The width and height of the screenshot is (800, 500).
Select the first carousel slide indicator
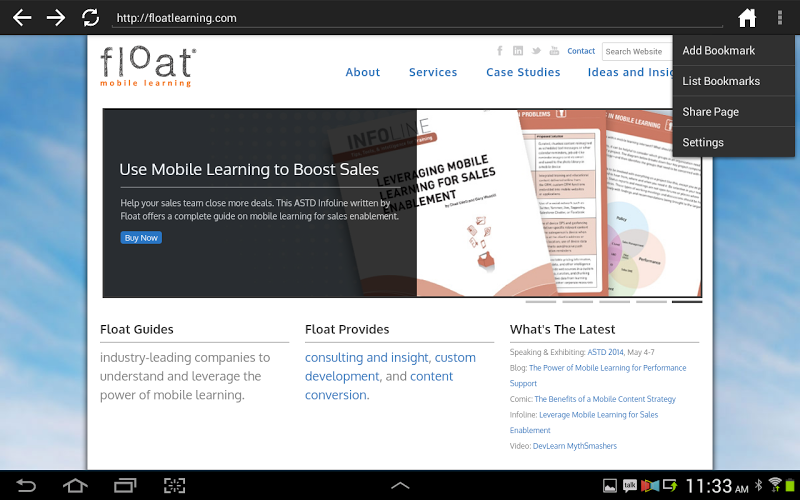coord(541,302)
